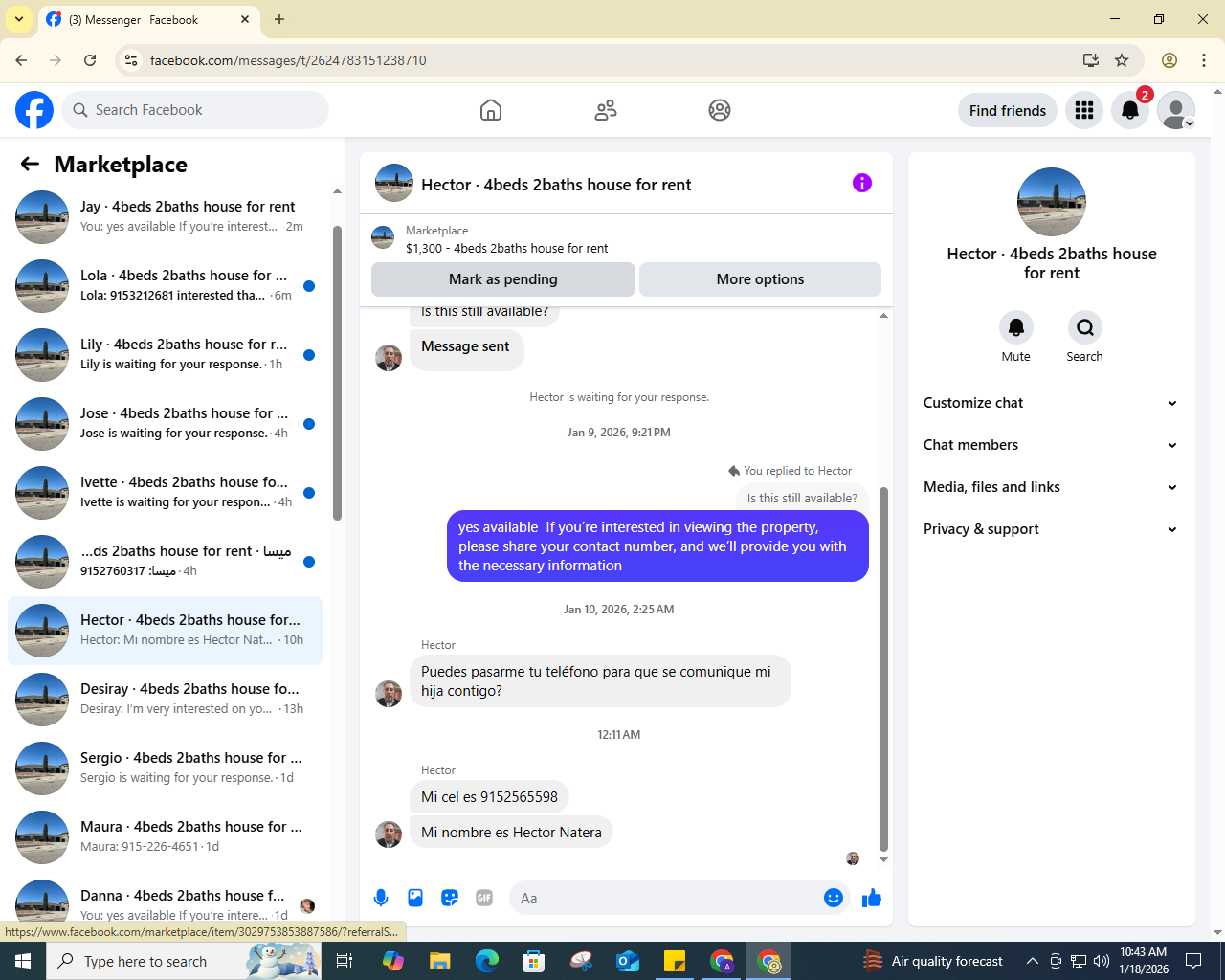Open volume control in system tray
Screen dimensions: 1225x980
[1102, 961]
